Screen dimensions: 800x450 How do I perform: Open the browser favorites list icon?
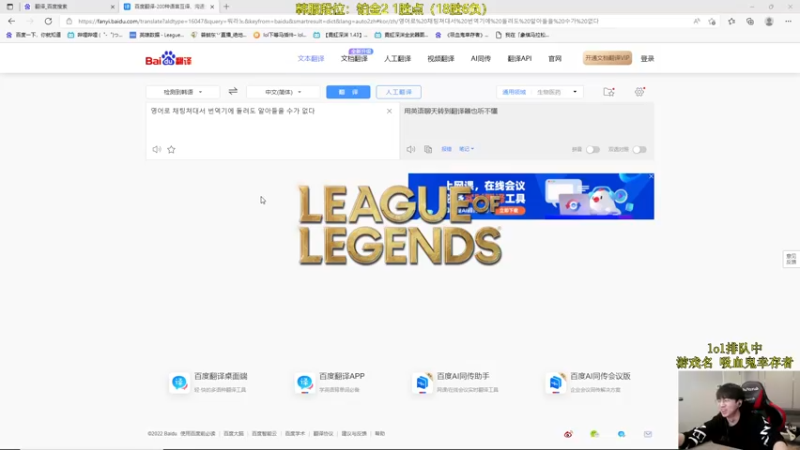[732, 21]
